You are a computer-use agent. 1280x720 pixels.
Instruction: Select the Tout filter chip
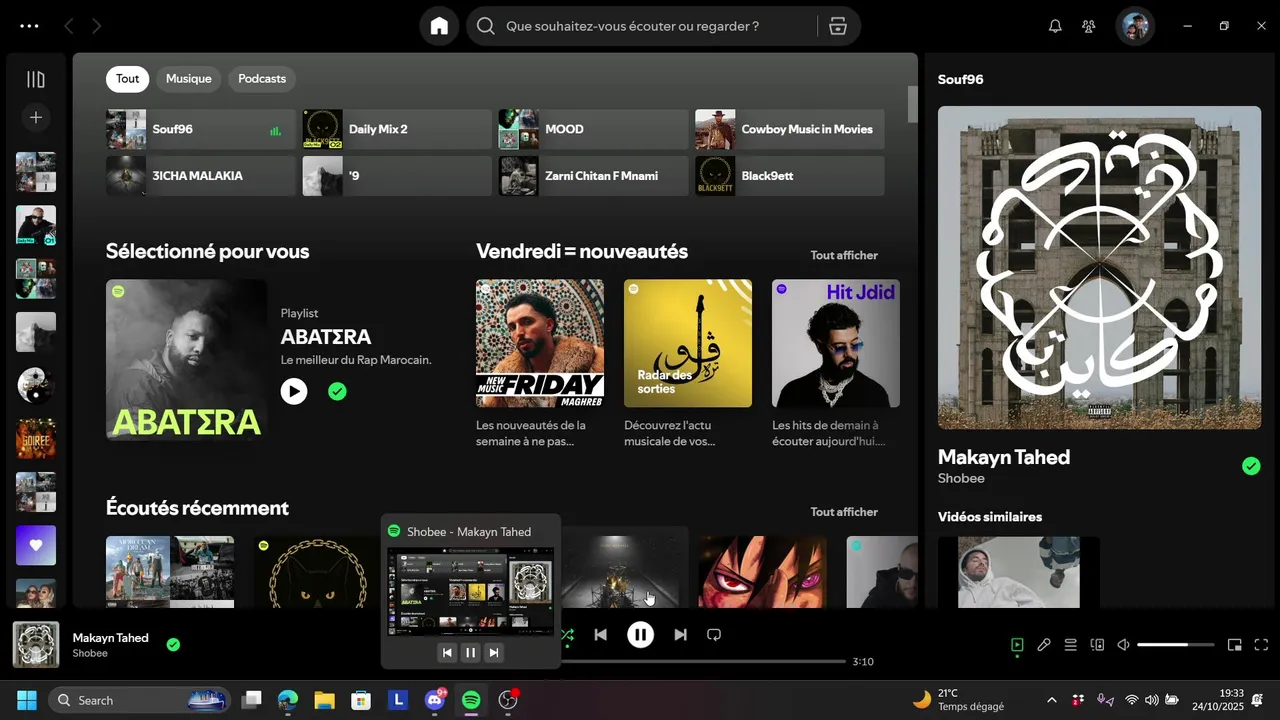[x=127, y=79]
